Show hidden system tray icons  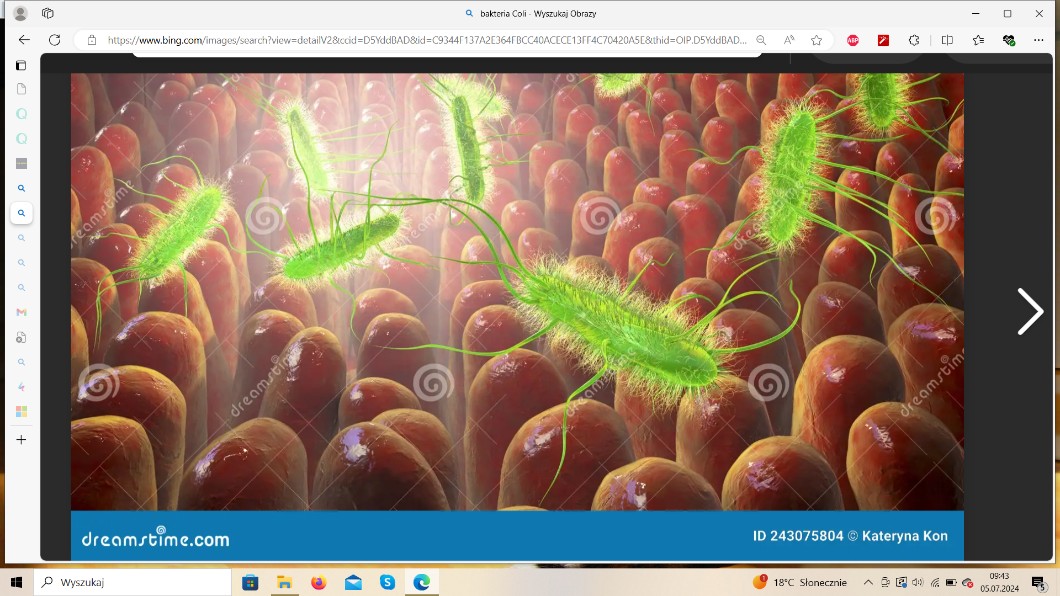[867, 582]
